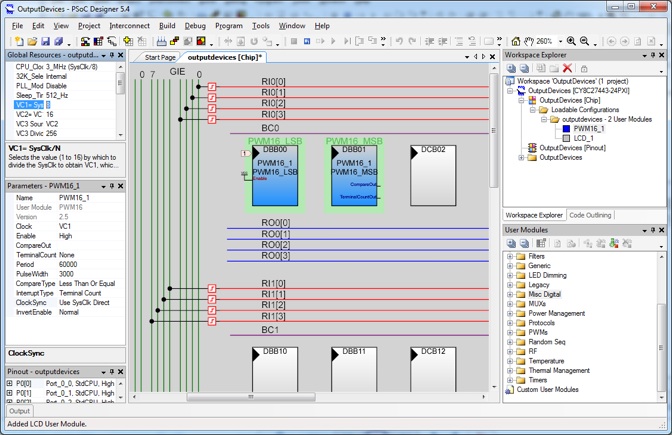This screenshot has height=435, width=672.
Task: Expand the Filters folder in User Modules
Action: coord(510,256)
